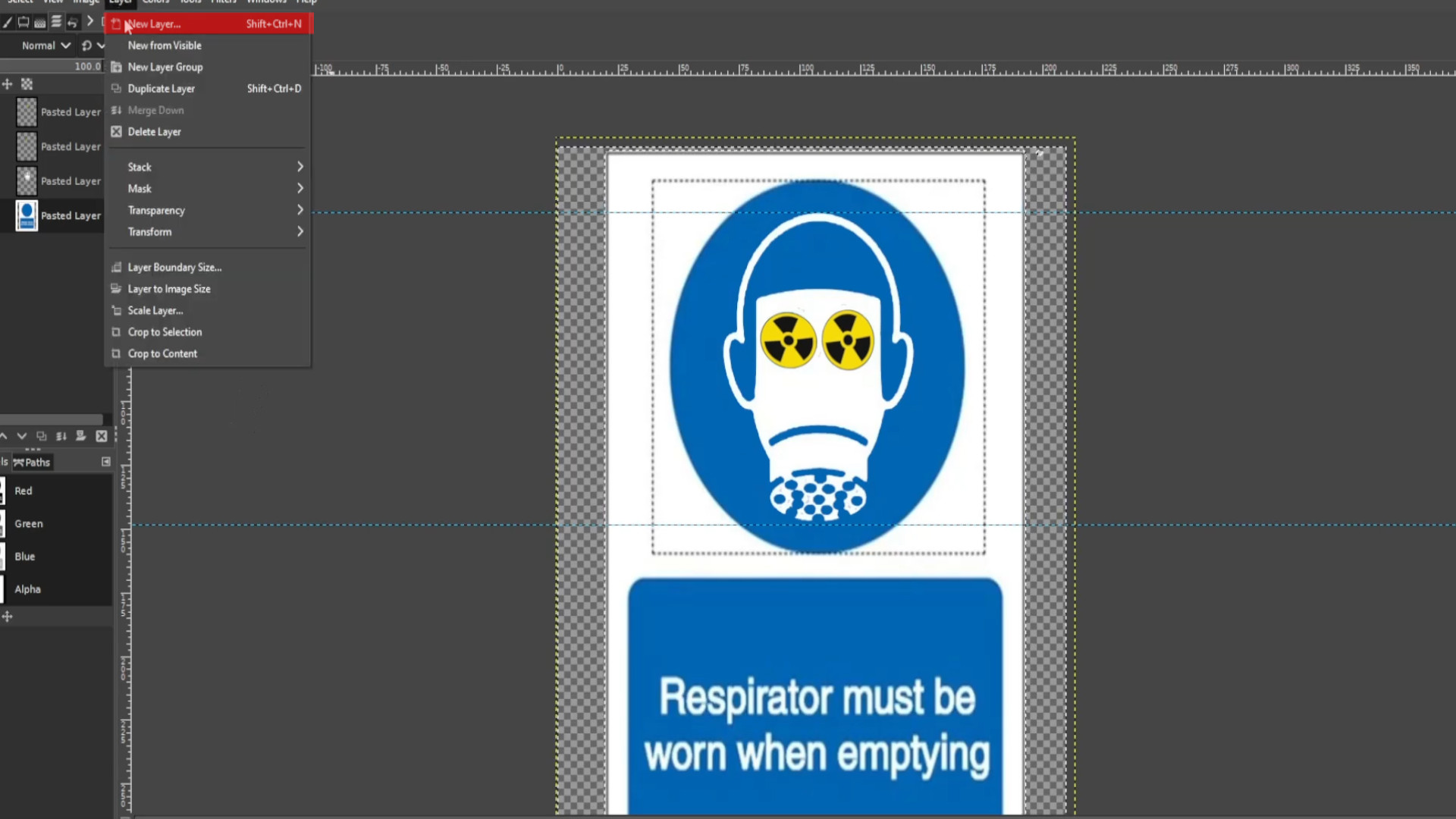Choose Layer to Image Size
This screenshot has height=819, width=1456.
[209, 289]
